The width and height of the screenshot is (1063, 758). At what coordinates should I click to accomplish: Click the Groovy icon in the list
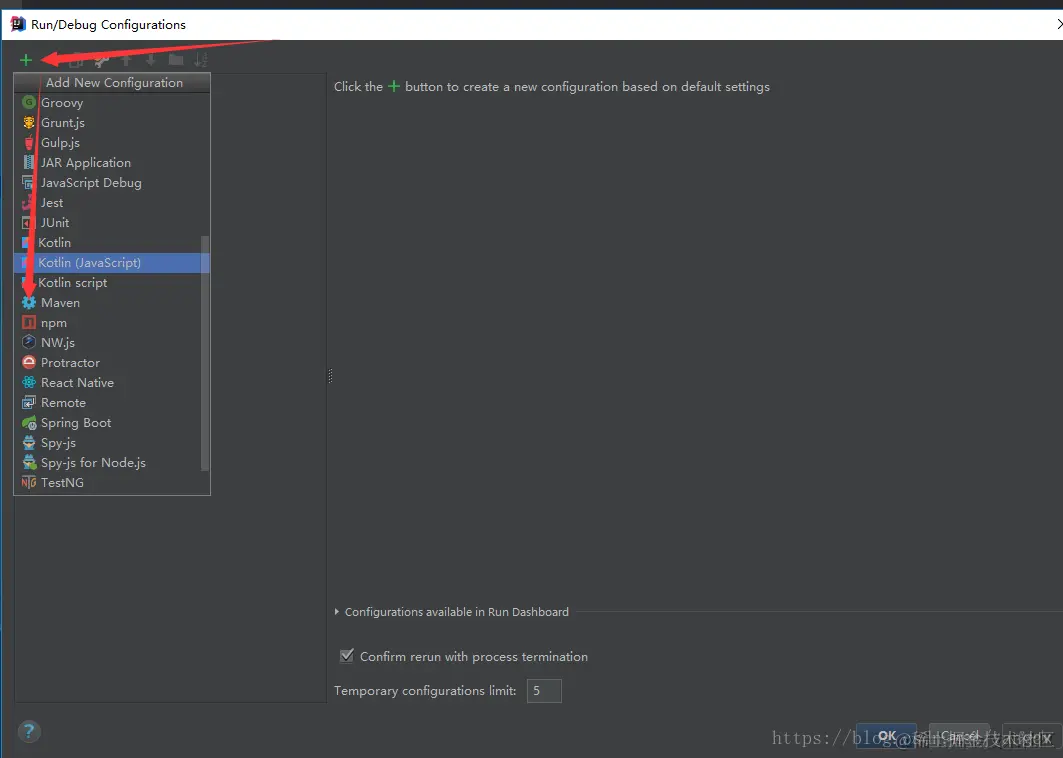[x=28, y=102]
